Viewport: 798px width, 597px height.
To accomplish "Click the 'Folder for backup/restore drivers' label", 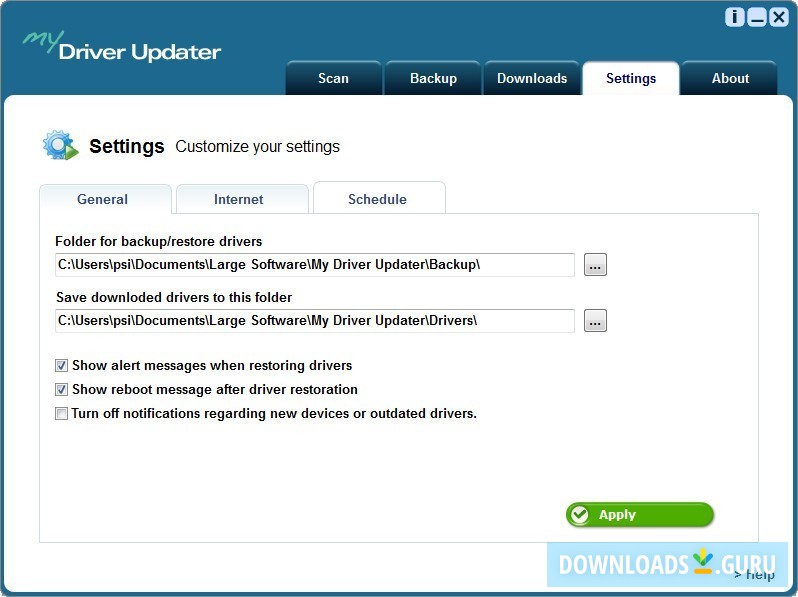I will click(158, 241).
